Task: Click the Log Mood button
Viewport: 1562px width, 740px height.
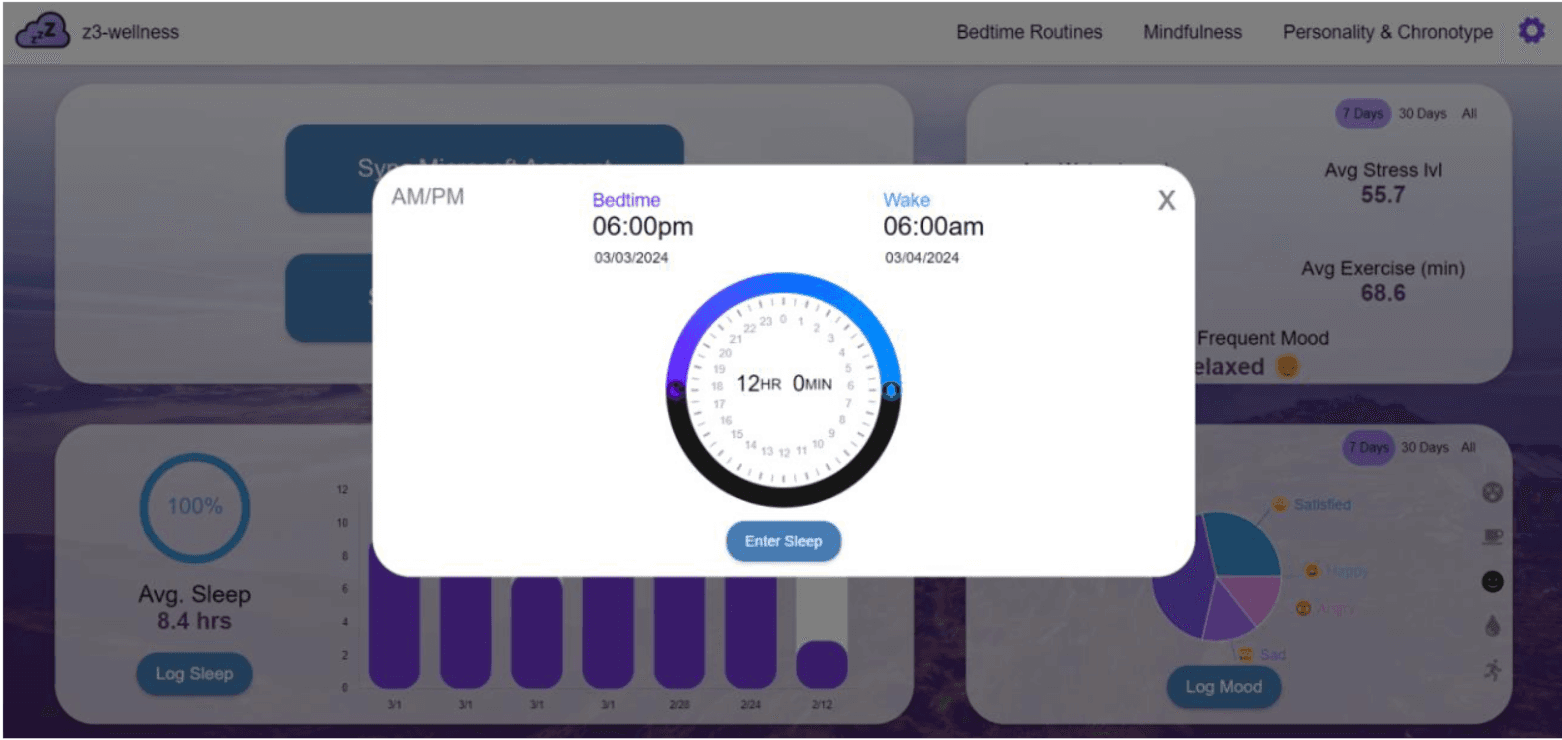Action: pos(1224,688)
